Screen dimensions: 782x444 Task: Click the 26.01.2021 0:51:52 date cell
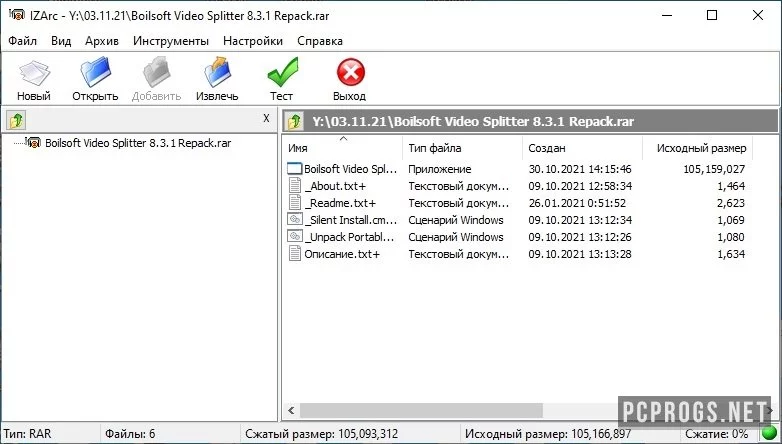point(577,203)
